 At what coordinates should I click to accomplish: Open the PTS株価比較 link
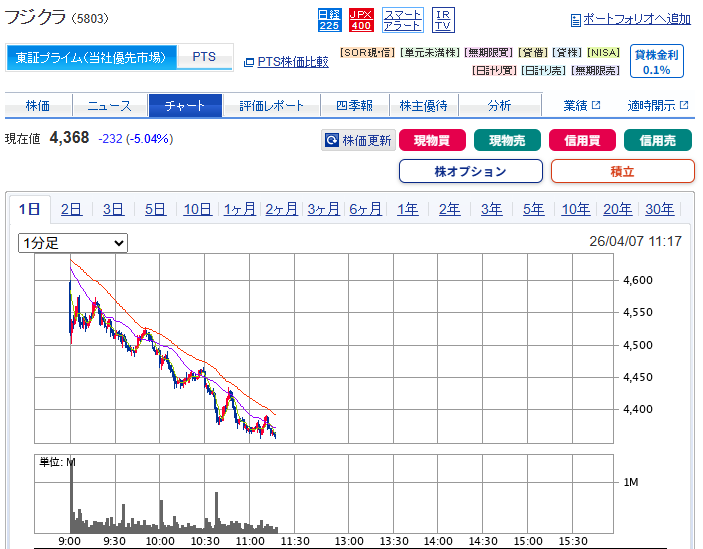(293, 62)
